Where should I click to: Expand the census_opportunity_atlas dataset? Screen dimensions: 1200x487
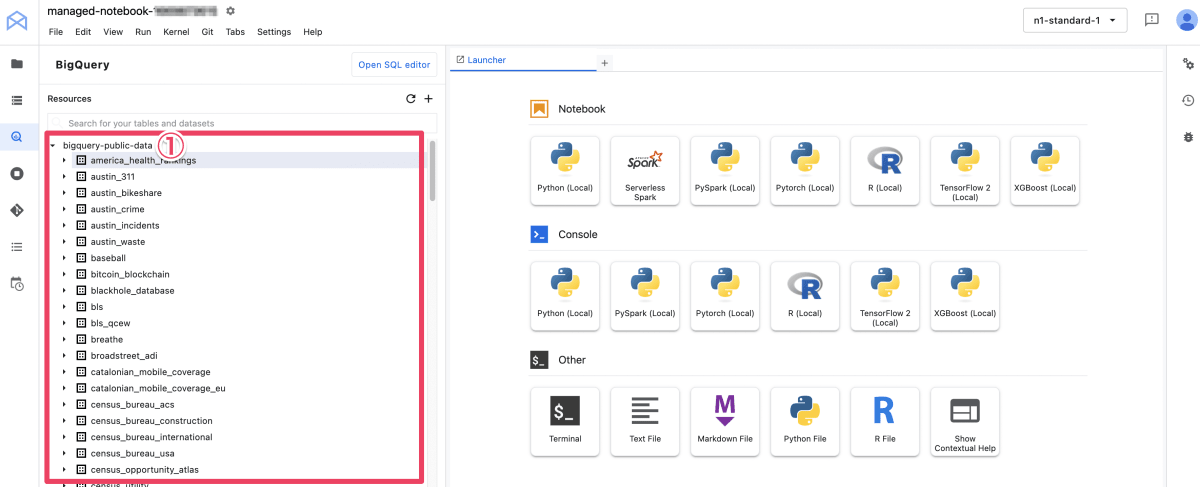point(64,469)
